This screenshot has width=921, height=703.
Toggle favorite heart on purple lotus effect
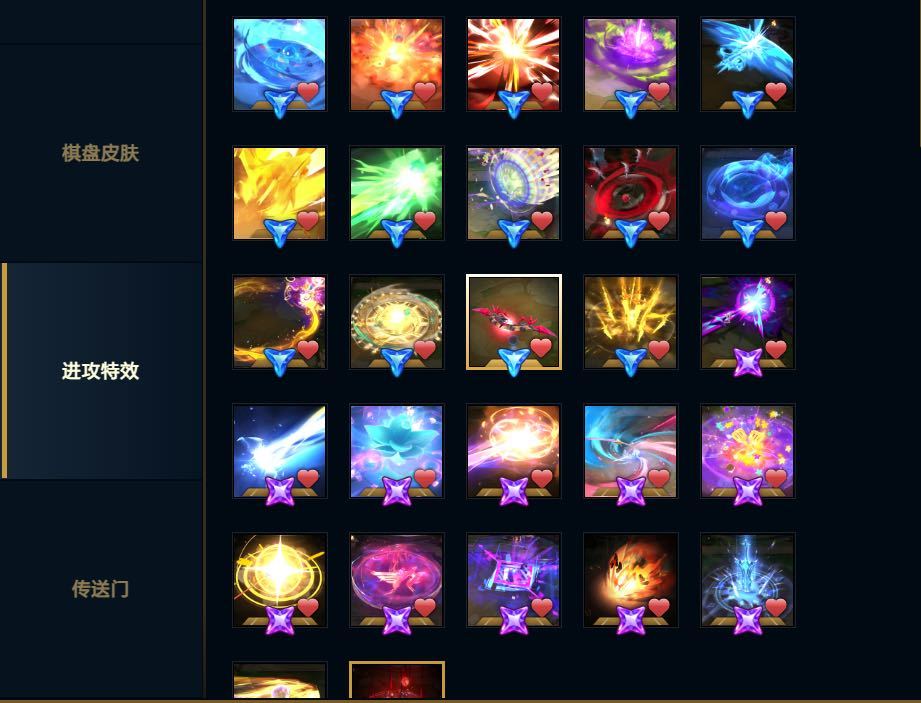coord(658,92)
